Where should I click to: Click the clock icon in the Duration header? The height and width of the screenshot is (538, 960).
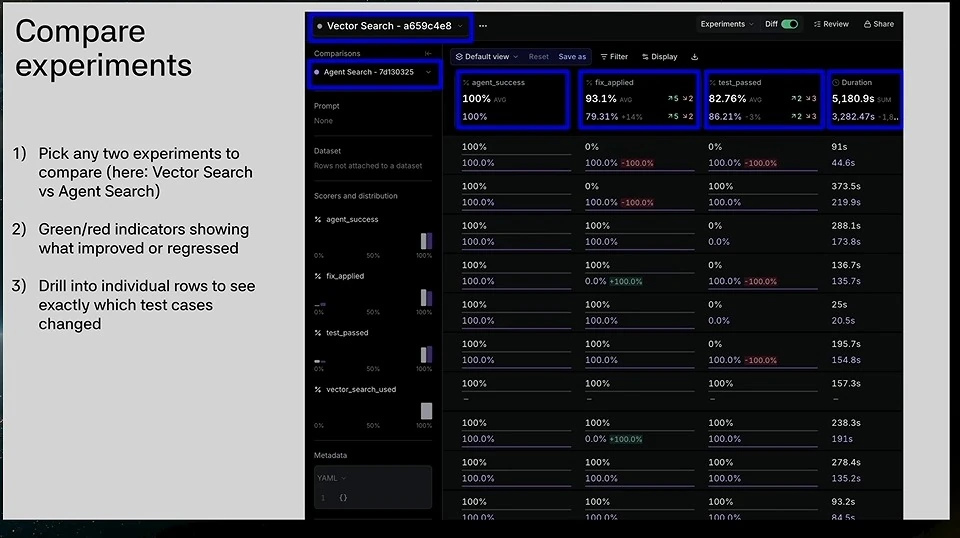coord(836,82)
